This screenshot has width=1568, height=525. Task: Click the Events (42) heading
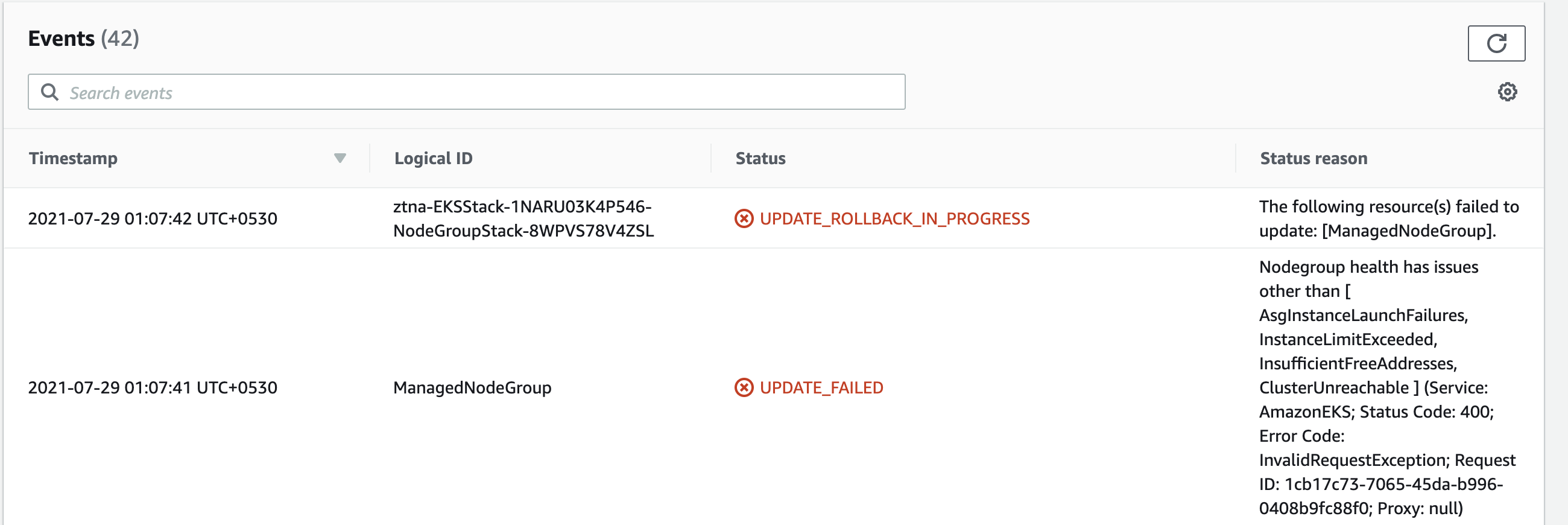coord(83,39)
